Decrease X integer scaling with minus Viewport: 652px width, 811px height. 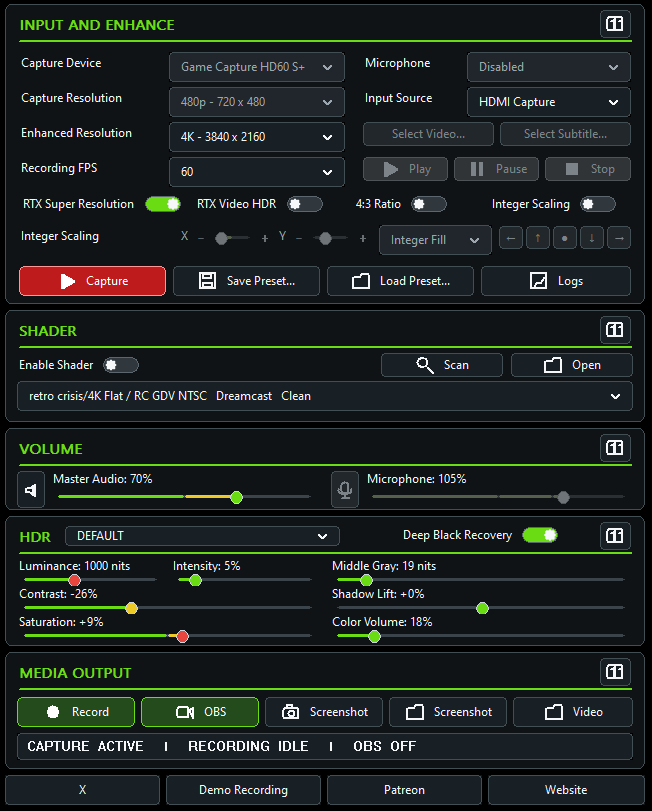point(201,238)
